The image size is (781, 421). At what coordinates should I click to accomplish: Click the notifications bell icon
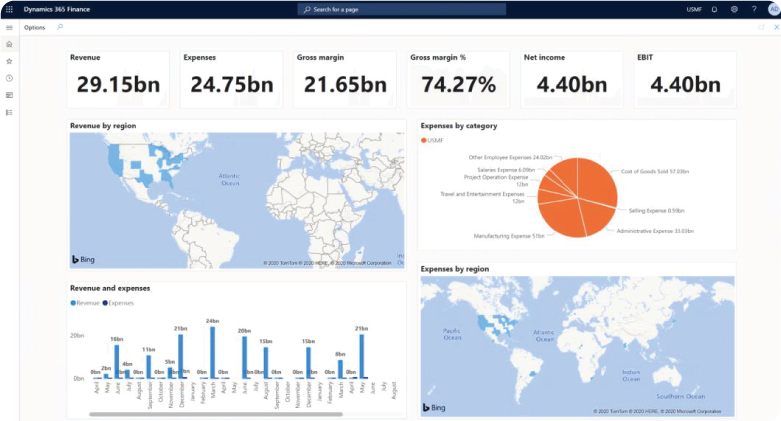pos(714,9)
